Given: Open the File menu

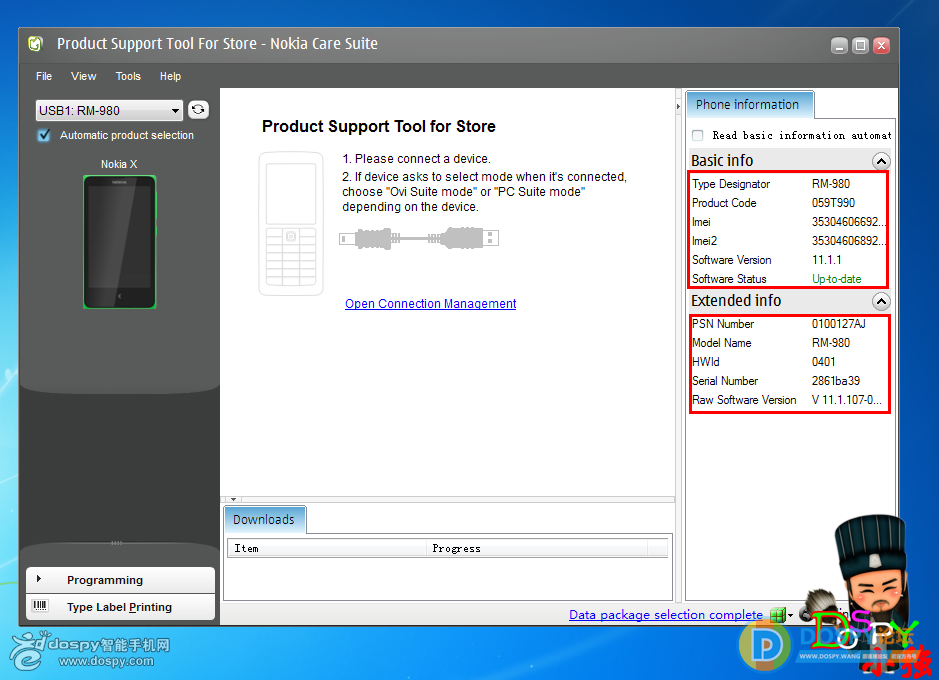Looking at the screenshot, I should (44, 76).
